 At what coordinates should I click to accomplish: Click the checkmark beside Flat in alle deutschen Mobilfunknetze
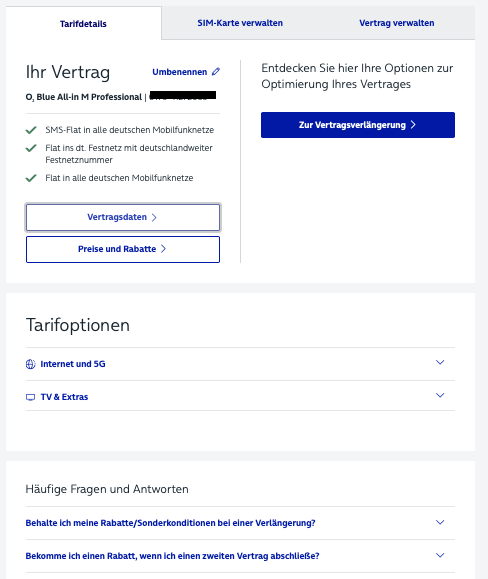point(31,178)
